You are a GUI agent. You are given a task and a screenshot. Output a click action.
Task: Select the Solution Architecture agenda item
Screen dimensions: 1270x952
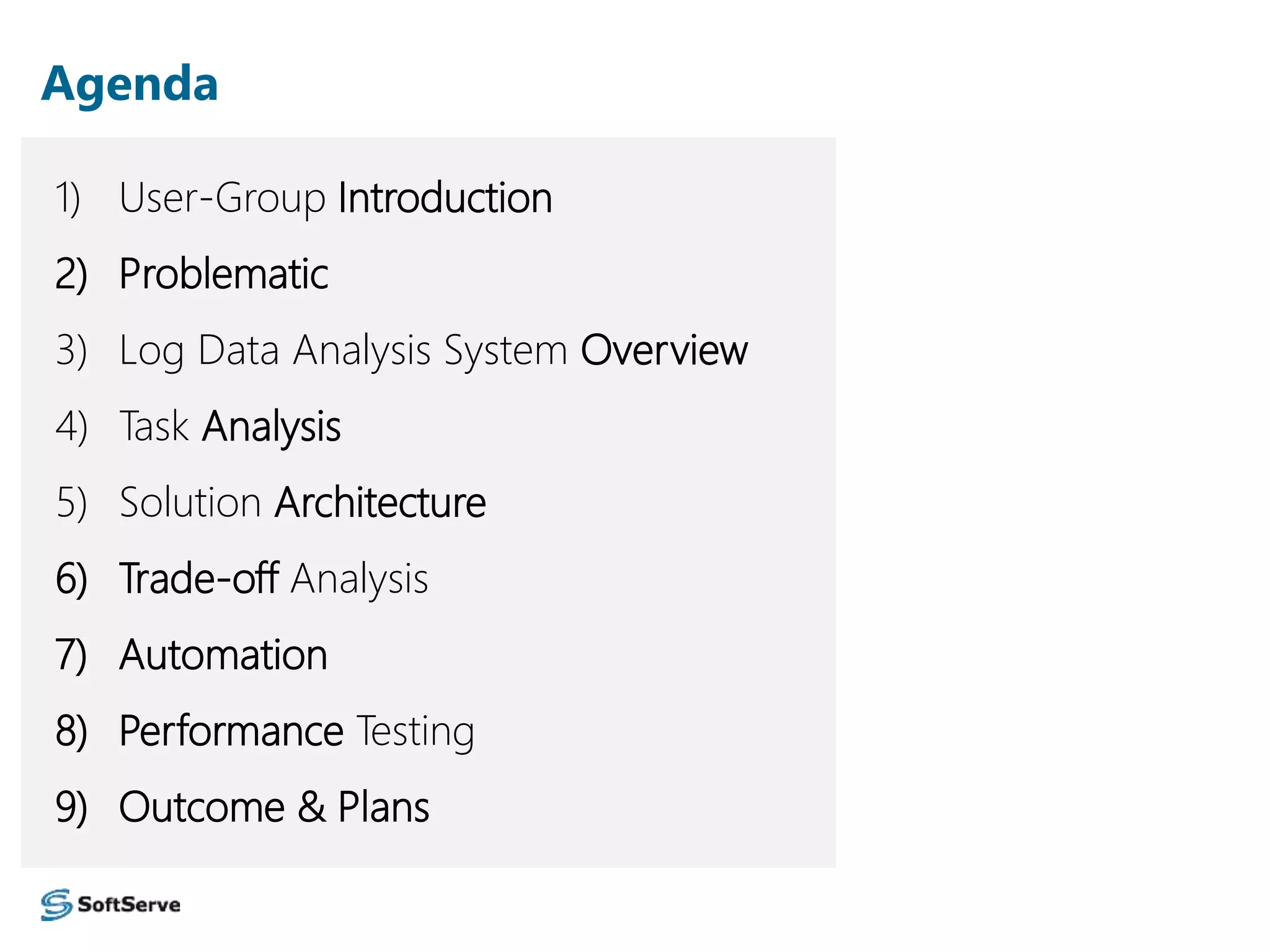[302, 503]
